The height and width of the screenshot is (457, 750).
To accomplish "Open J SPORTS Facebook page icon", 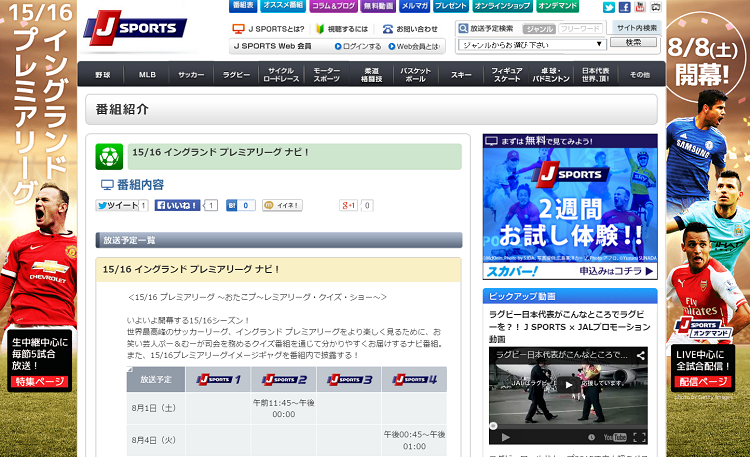I will (x=624, y=7).
